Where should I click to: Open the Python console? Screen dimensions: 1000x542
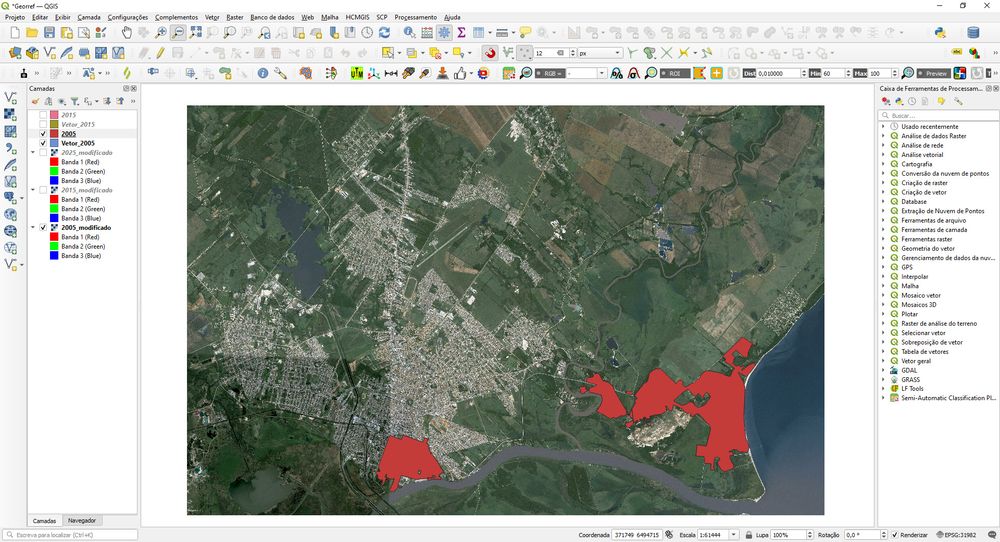tap(939, 33)
